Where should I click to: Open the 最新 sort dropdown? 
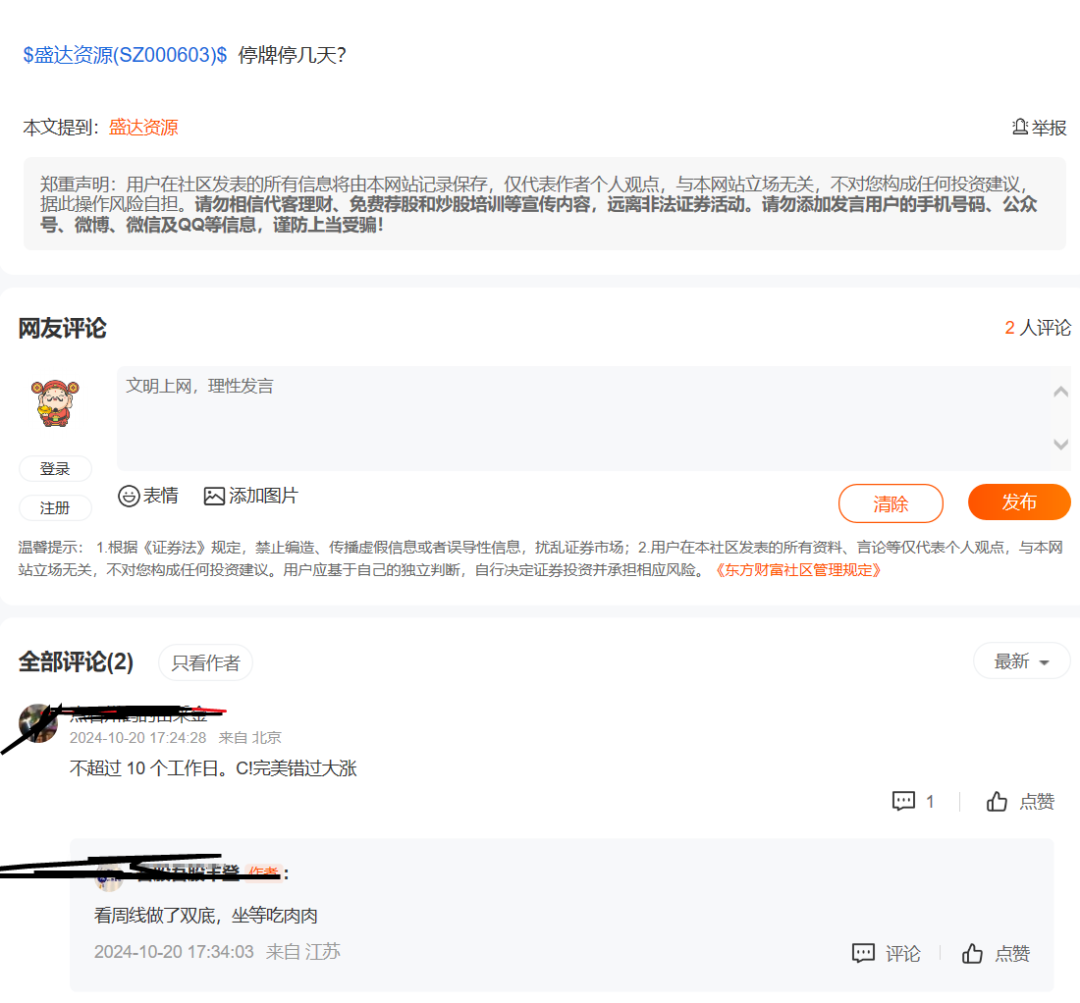pos(1021,661)
